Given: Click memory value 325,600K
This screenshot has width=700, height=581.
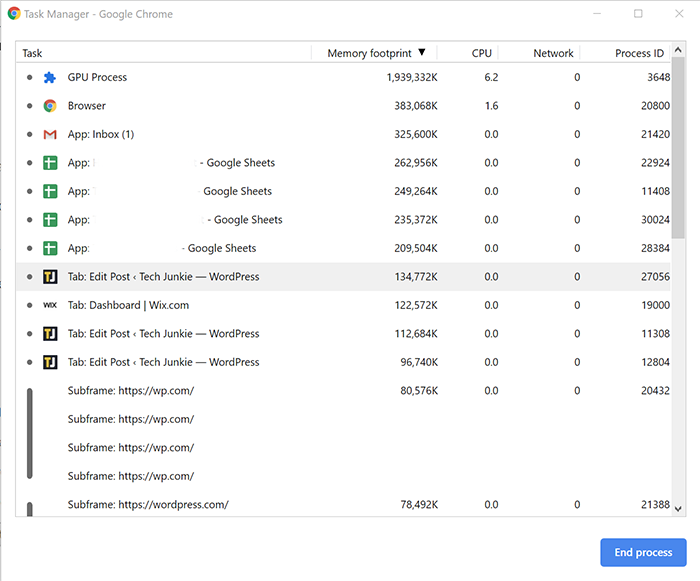Looking at the screenshot, I should [x=416, y=134].
